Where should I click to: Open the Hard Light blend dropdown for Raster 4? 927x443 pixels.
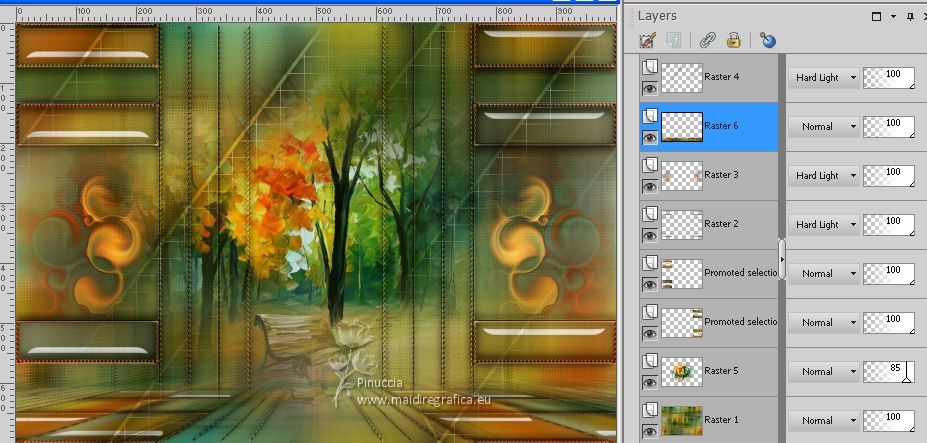[824, 77]
